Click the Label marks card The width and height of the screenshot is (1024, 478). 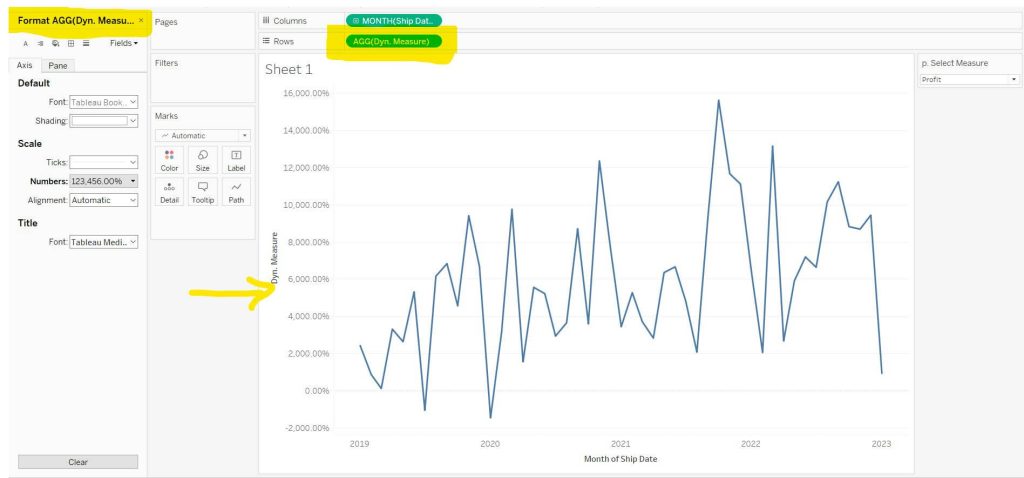[236, 160]
